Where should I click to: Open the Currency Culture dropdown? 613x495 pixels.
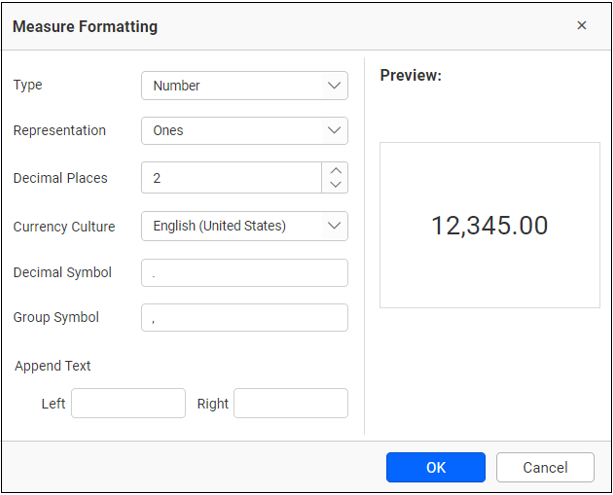pos(244,226)
